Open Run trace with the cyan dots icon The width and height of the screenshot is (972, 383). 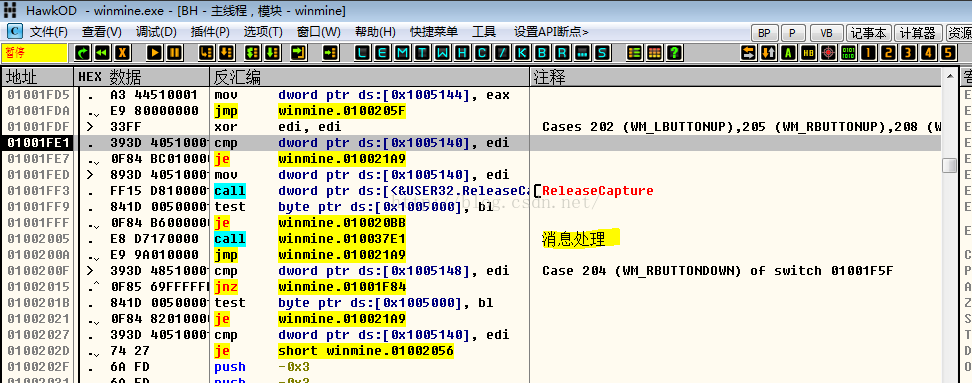tap(581, 53)
